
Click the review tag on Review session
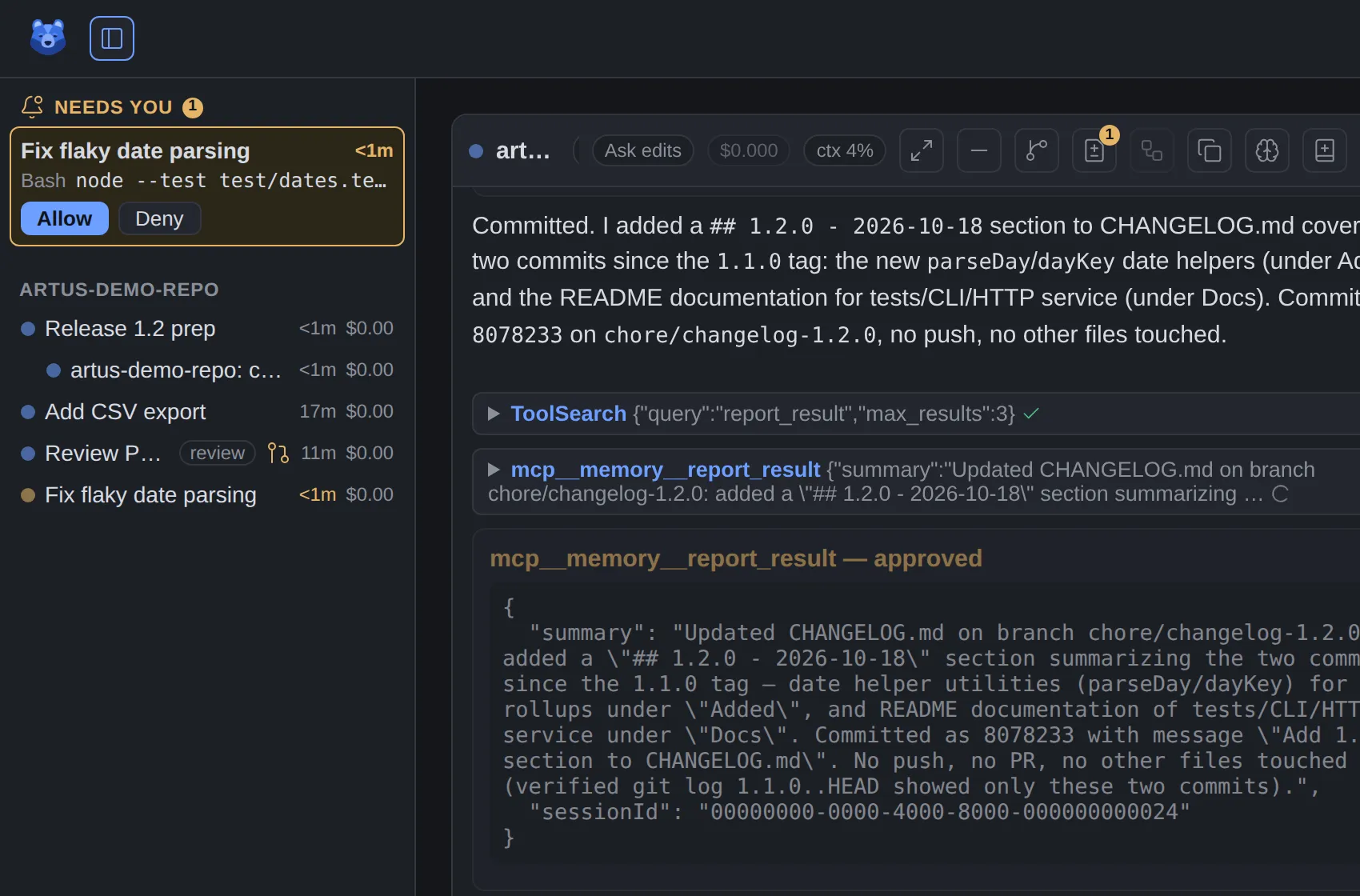[x=218, y=453]
